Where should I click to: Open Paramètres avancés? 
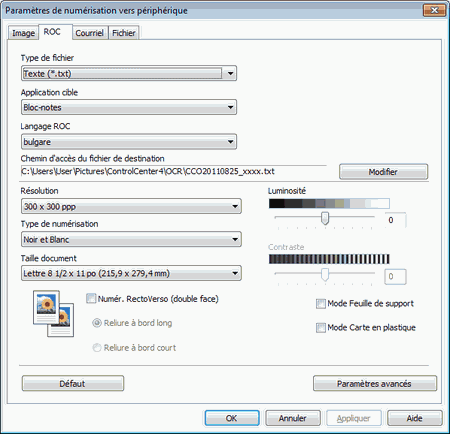(x=375, y=384)
